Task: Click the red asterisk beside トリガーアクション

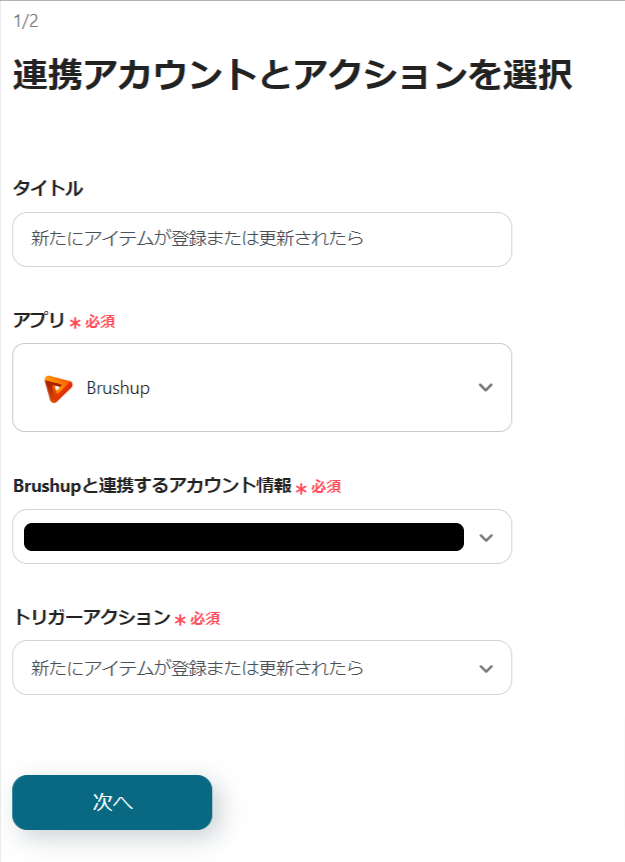Action: 180,620
